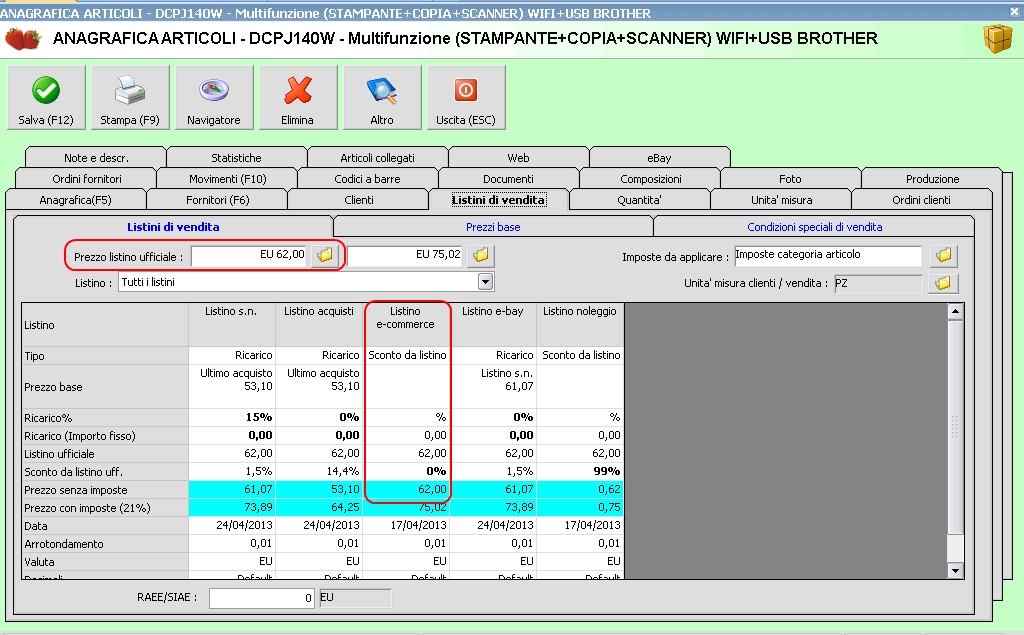This screenshot has width=1024, height=635.
Task: Click Prezzo senza imposte 53,10 cell
Action: coord(319,489)
